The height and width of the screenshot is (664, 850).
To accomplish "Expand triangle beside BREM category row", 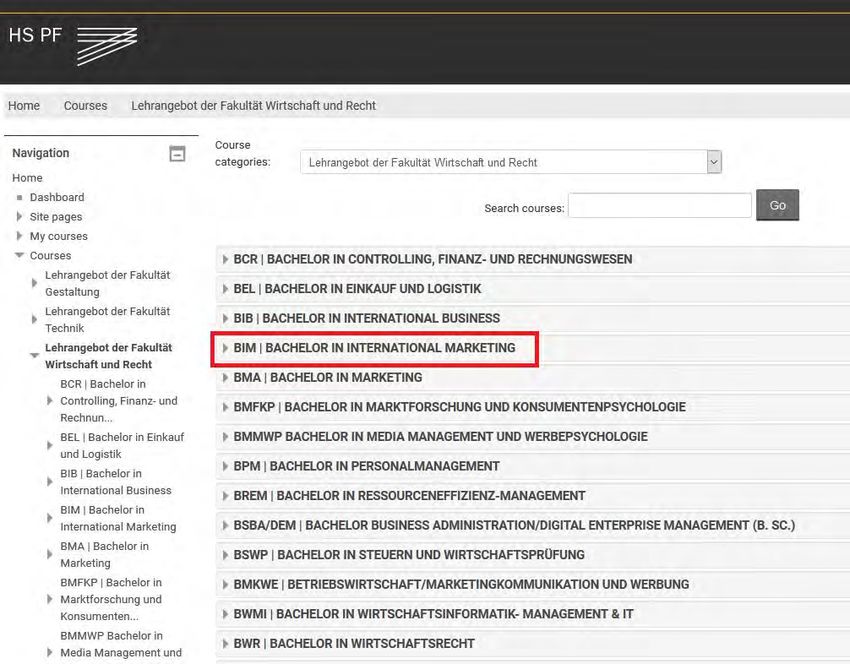I will [225, 495].
